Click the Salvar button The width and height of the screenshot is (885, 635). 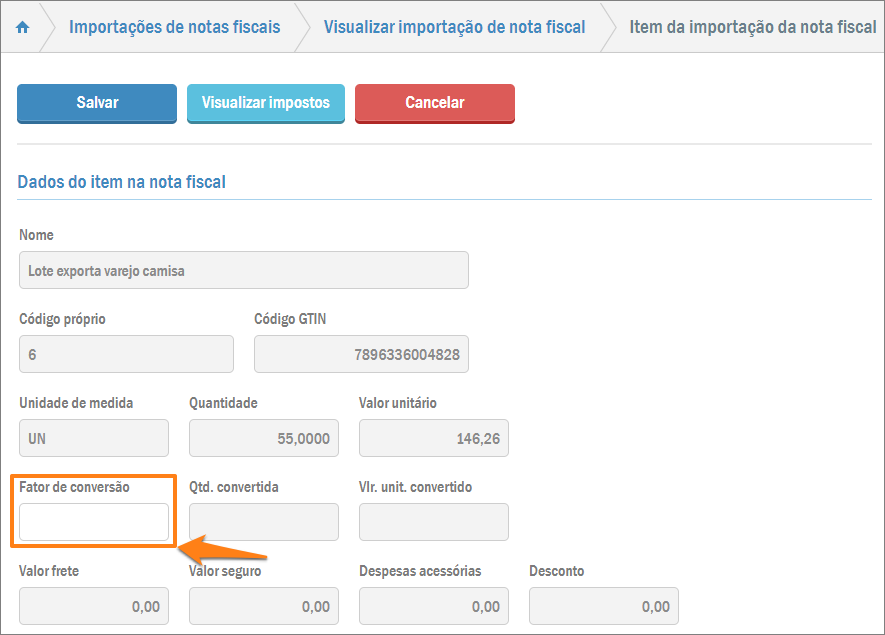(x=97, y=103)
